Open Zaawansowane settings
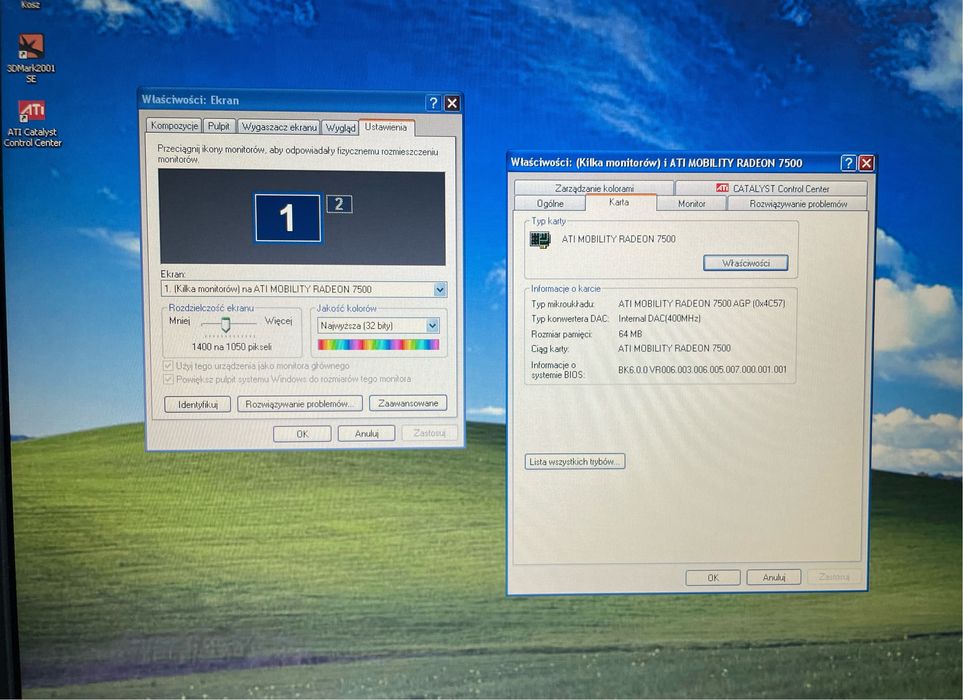The image size is (963, 700). [408, 403]
